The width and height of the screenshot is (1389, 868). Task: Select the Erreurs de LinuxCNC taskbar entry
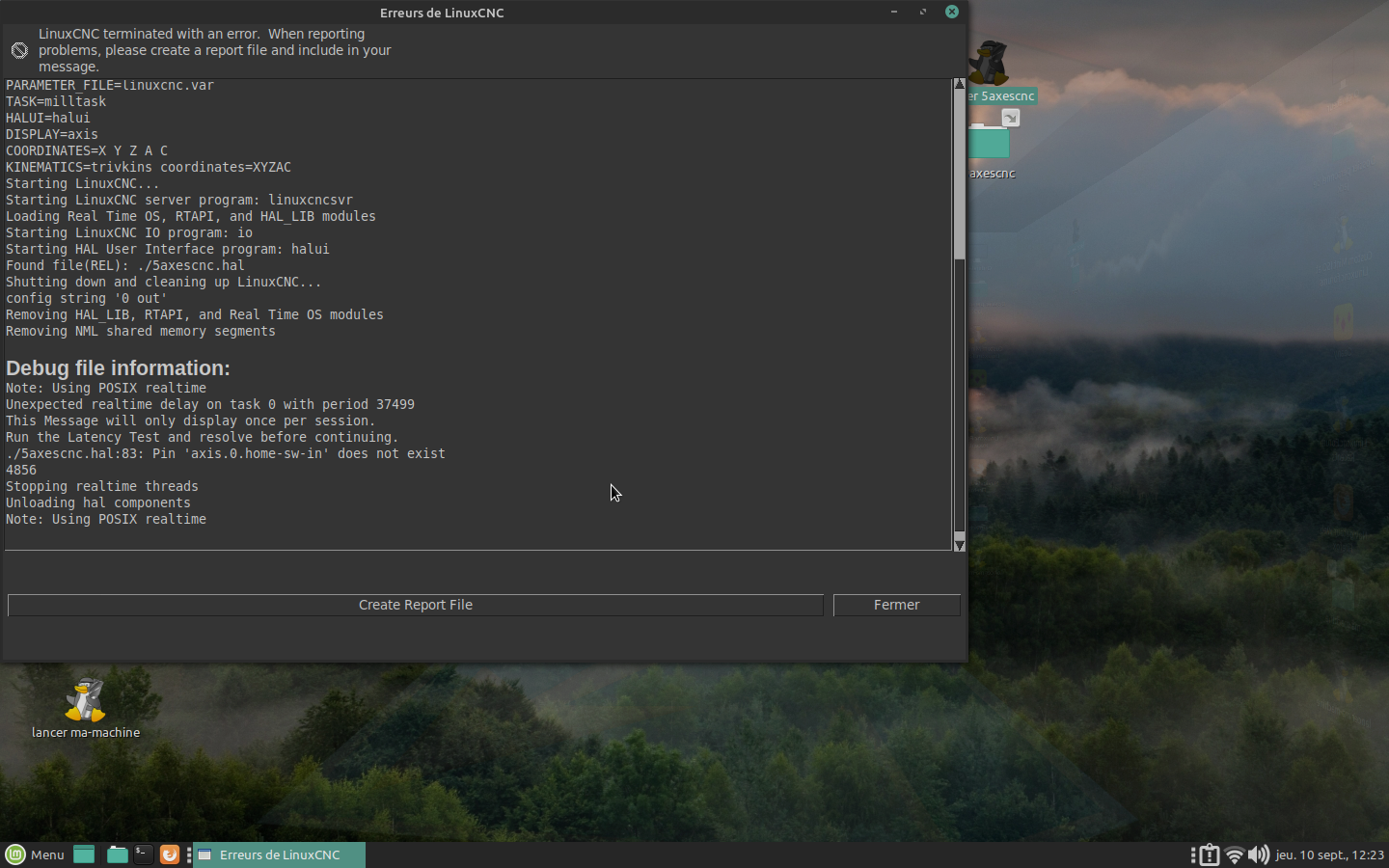tap(279, 854)
